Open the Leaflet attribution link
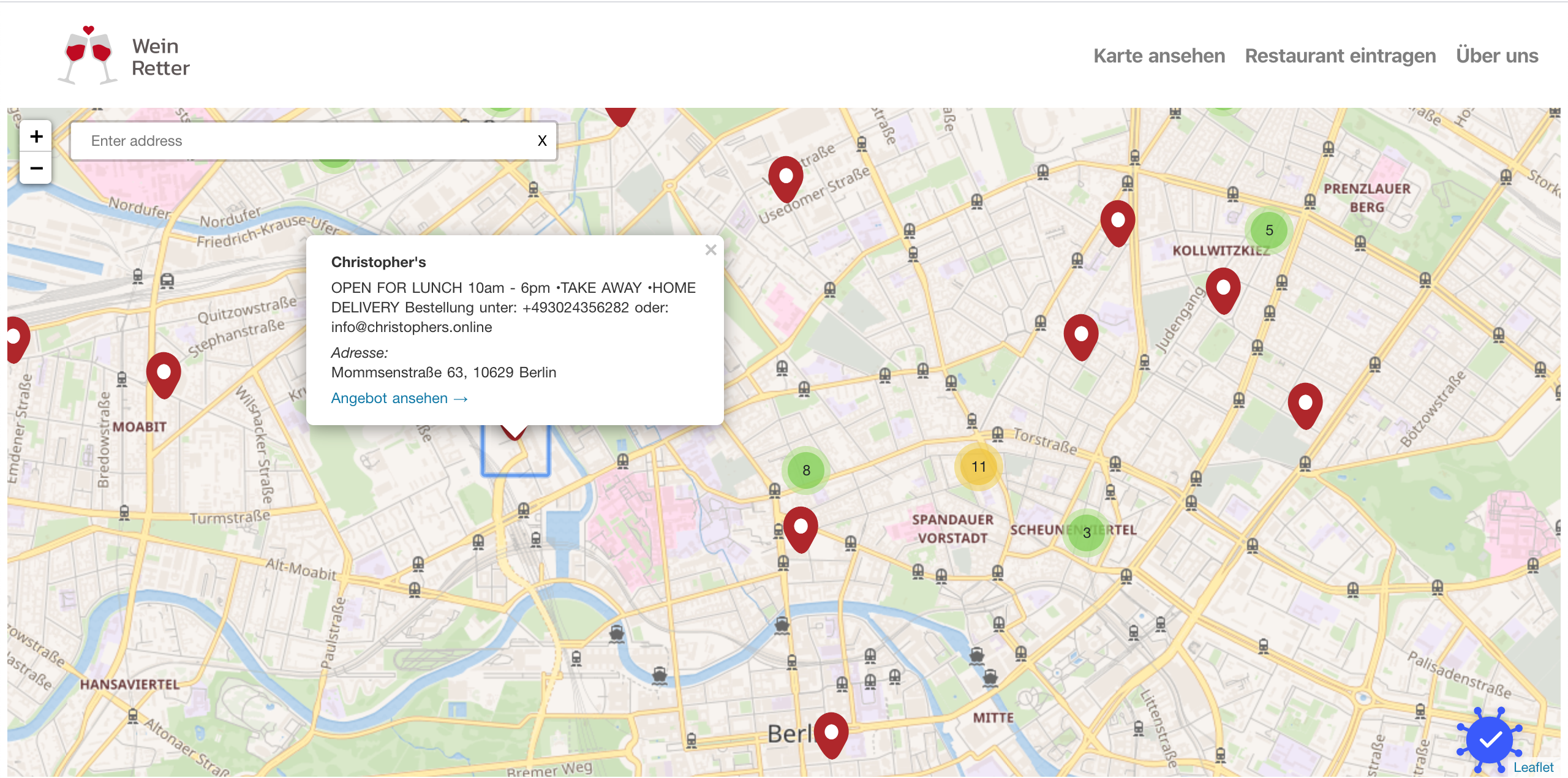The image size is (1568, 778). point(1533,767)
